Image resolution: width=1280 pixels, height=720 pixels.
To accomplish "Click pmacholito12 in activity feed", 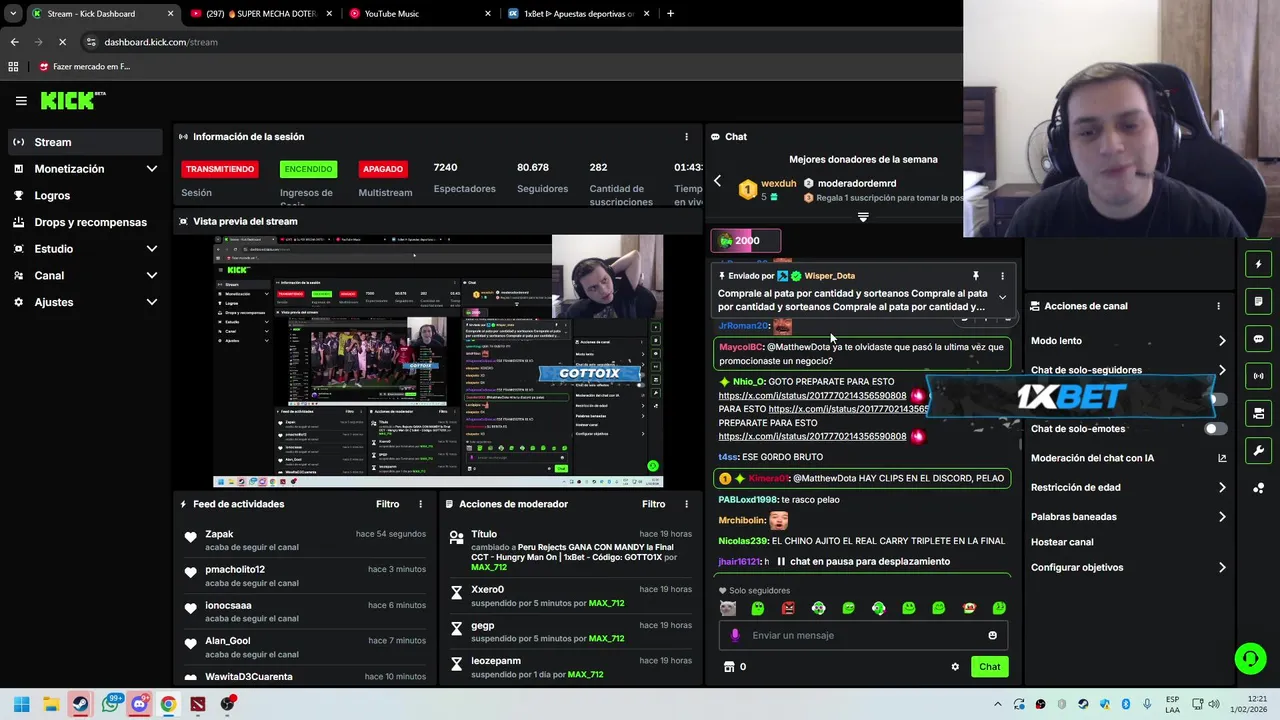I will [x=235, y=570].
